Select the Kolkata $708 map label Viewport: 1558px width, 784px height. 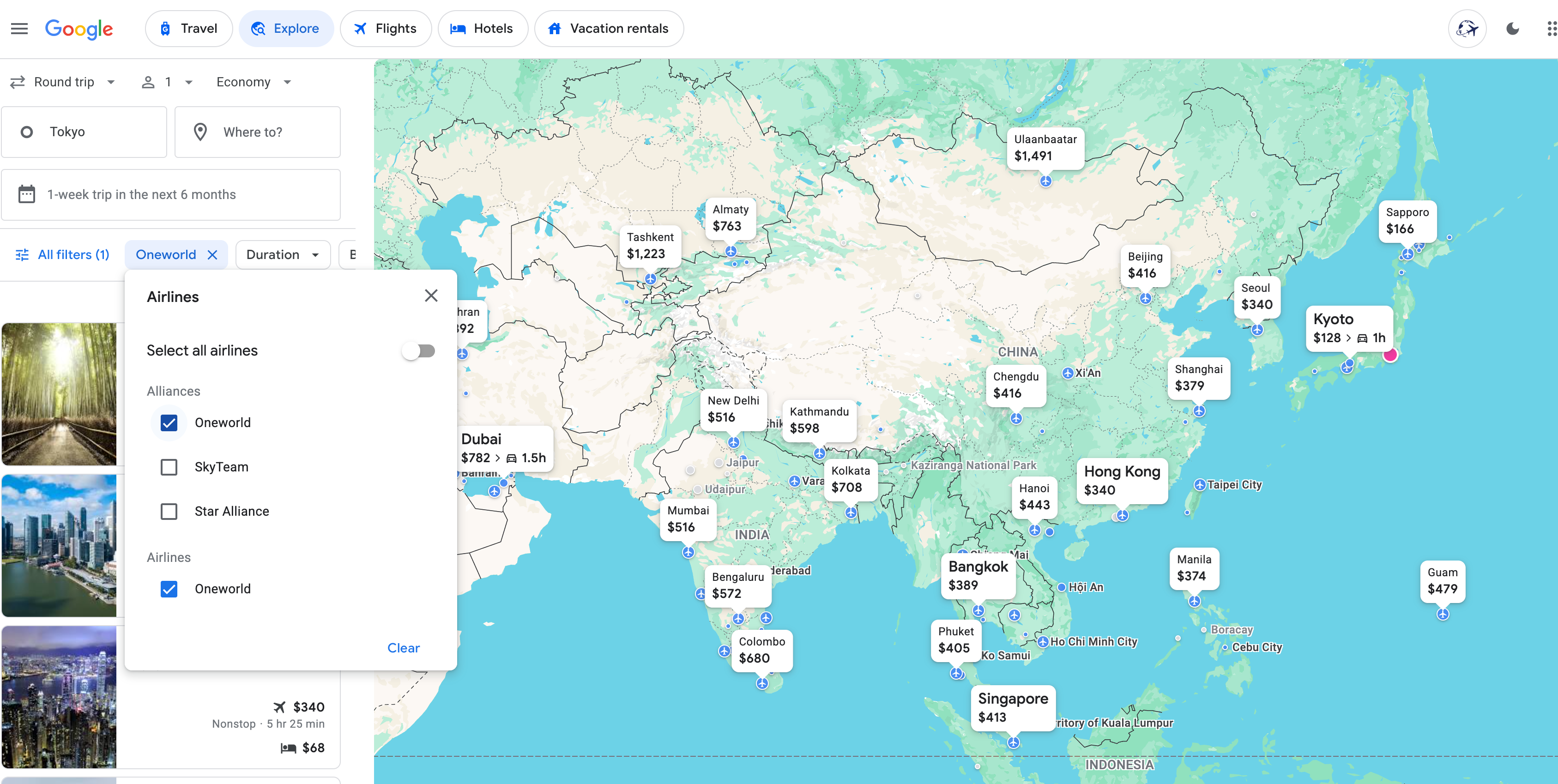click(x=851, y=480)
